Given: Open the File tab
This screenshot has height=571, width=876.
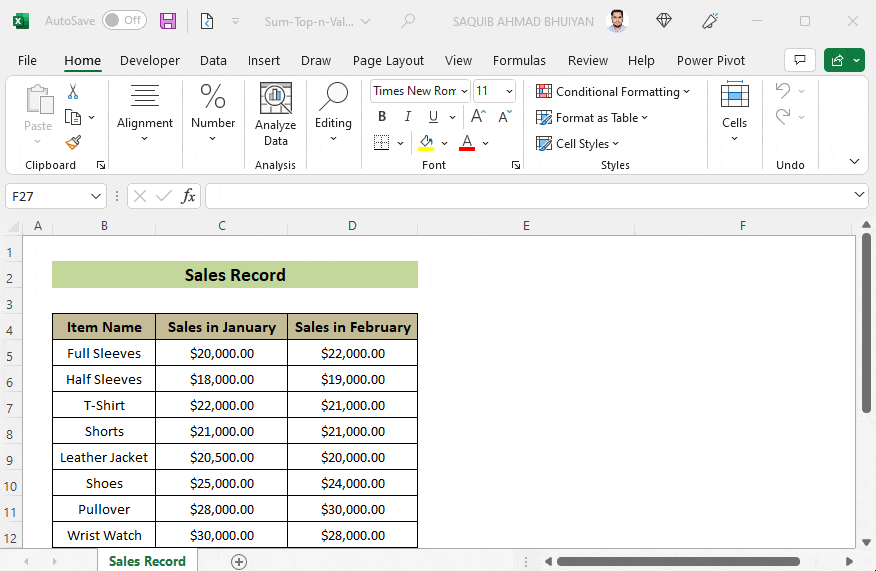Looking at the screenshot, I should pos(27,60).
